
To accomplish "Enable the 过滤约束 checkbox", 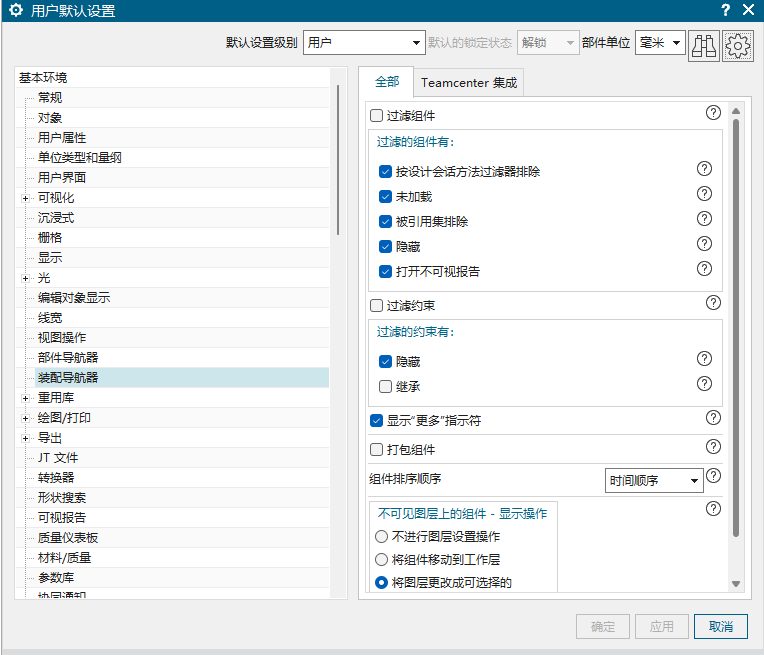I will [x=376, y=306].
